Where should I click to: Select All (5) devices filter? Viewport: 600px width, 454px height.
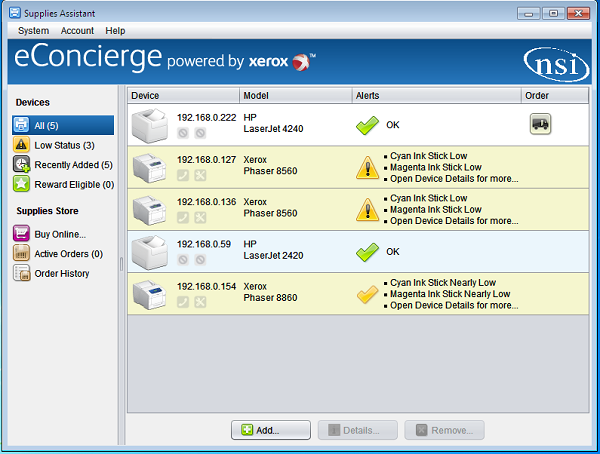point(63,125)
